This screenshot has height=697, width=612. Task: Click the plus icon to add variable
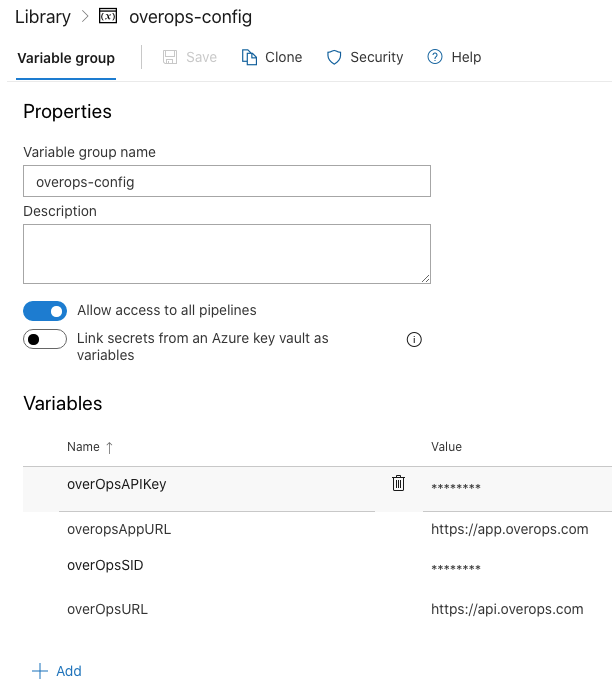tap(40, 671)
